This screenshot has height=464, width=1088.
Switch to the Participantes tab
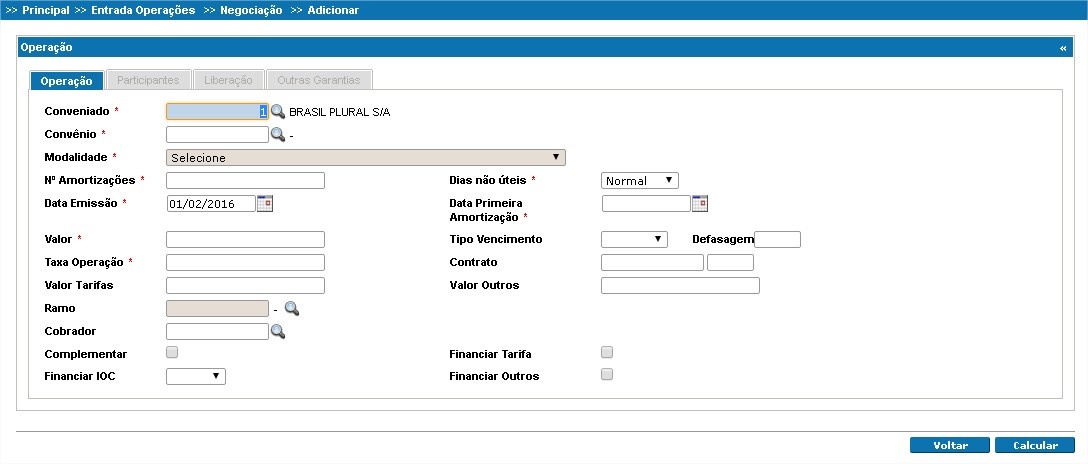click(x=148, y=80)
